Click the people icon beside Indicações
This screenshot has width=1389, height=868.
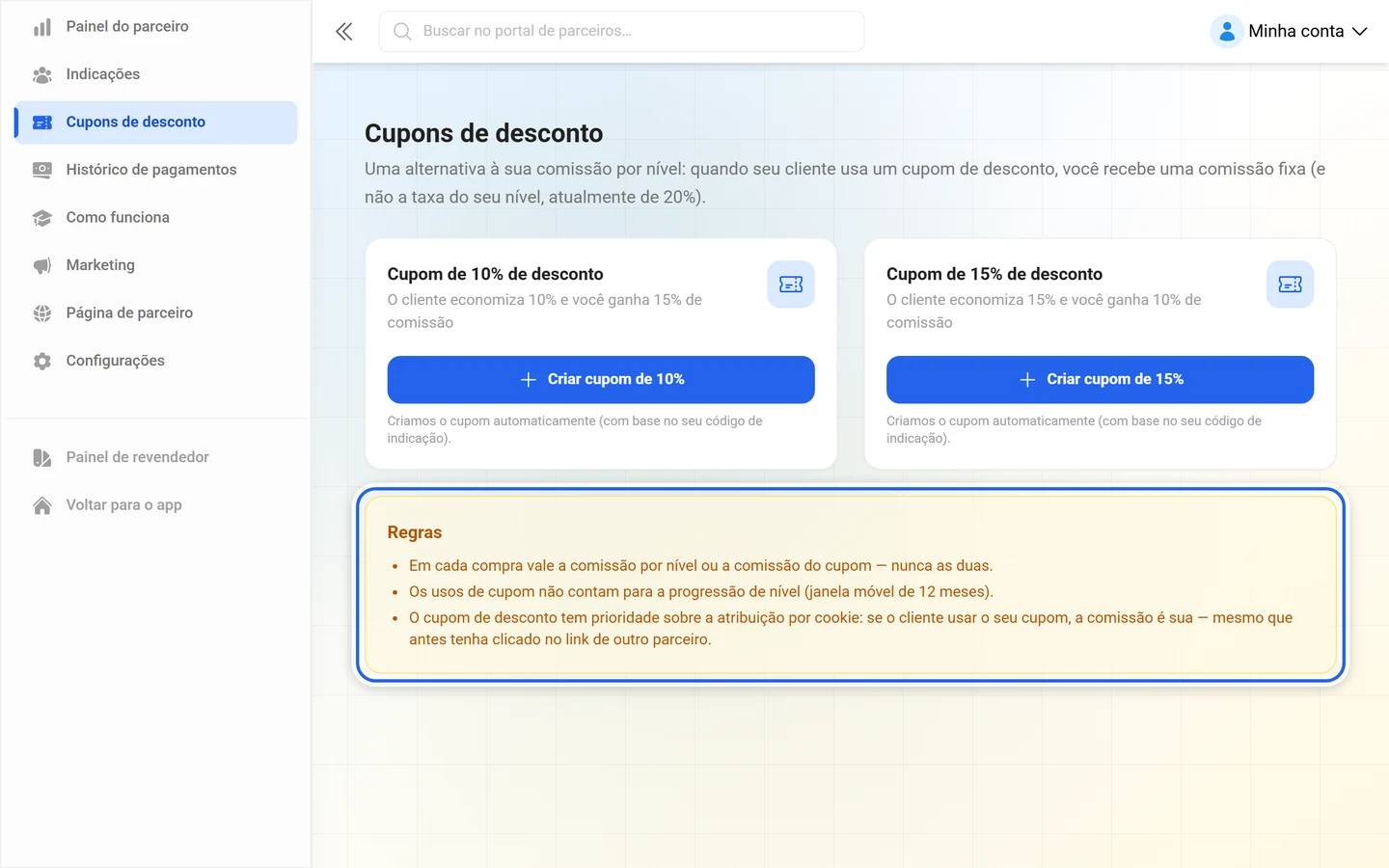click(42, 74)
